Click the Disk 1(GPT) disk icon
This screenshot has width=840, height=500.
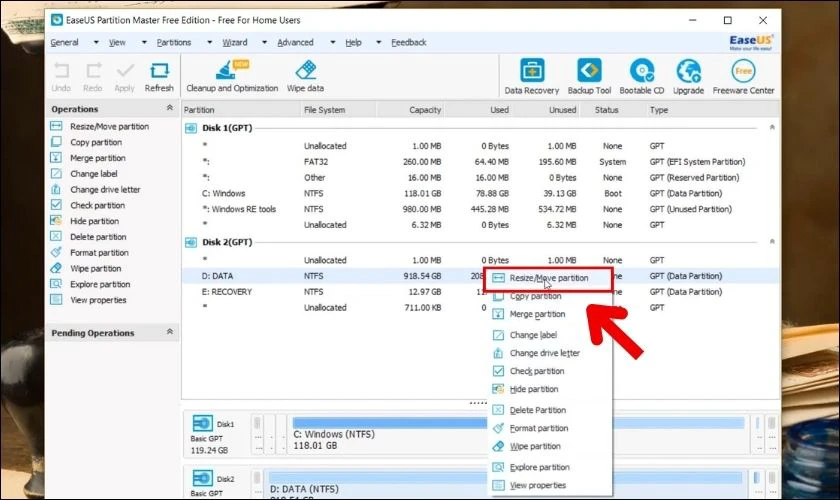[x=191, y=128]
